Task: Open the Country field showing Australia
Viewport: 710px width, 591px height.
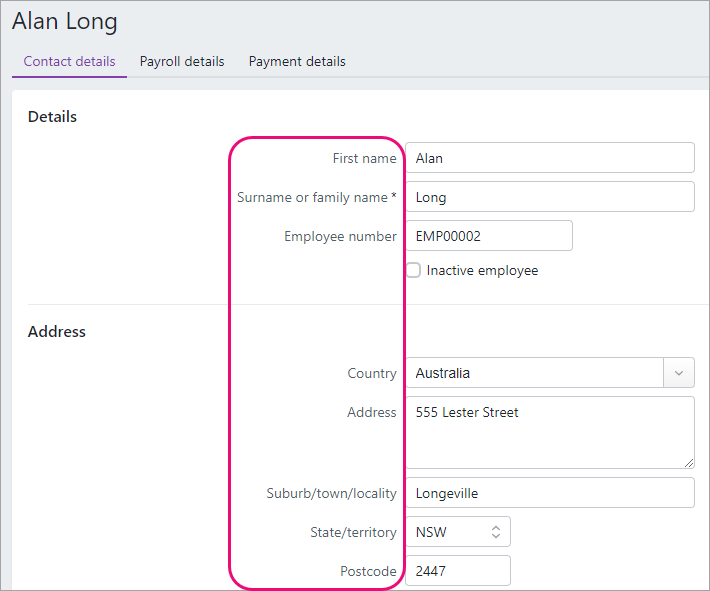Action: pyautogui.click(x=534, y=373)
